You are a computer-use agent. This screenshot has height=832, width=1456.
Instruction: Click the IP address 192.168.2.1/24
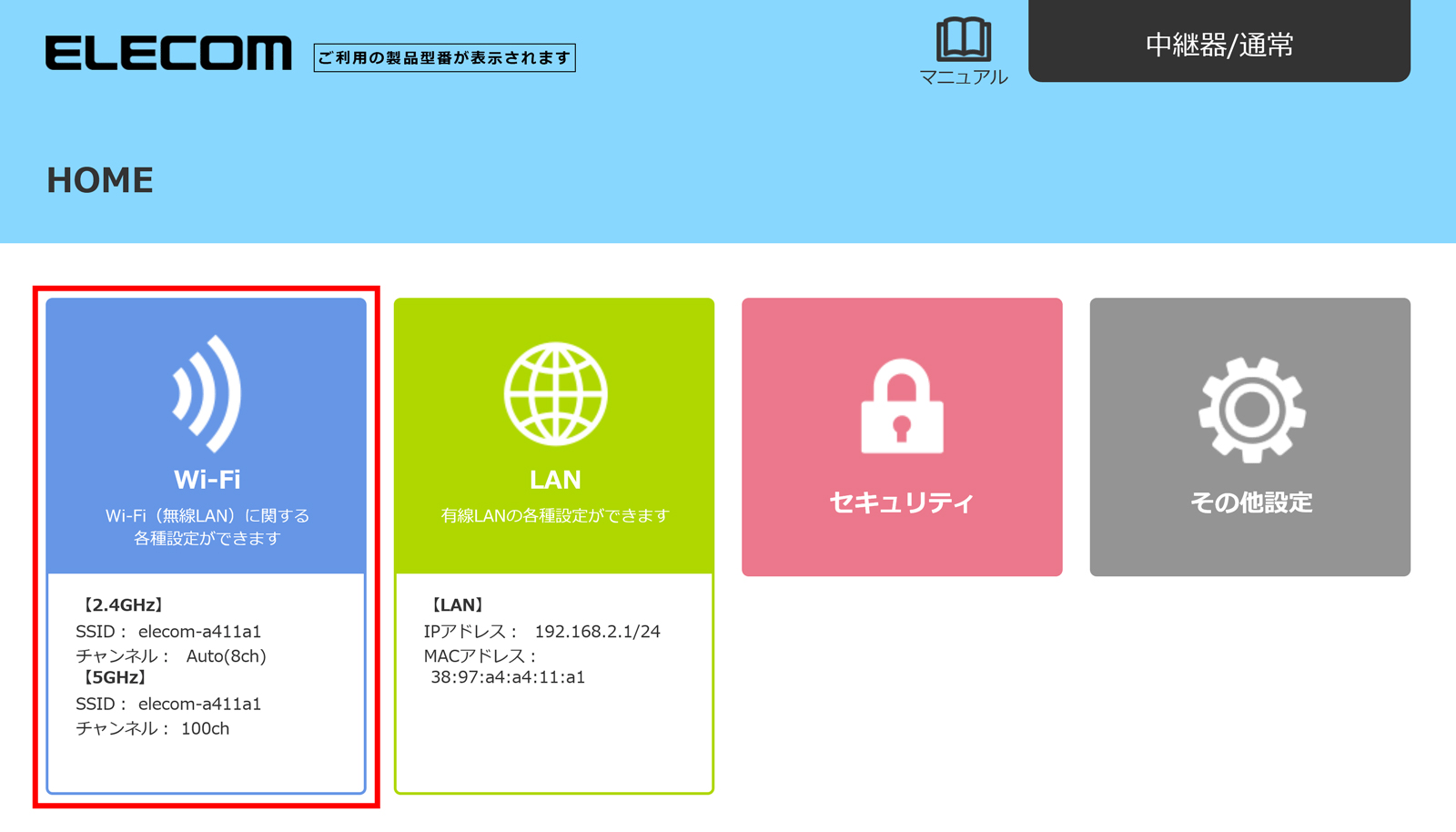[597, 632]
